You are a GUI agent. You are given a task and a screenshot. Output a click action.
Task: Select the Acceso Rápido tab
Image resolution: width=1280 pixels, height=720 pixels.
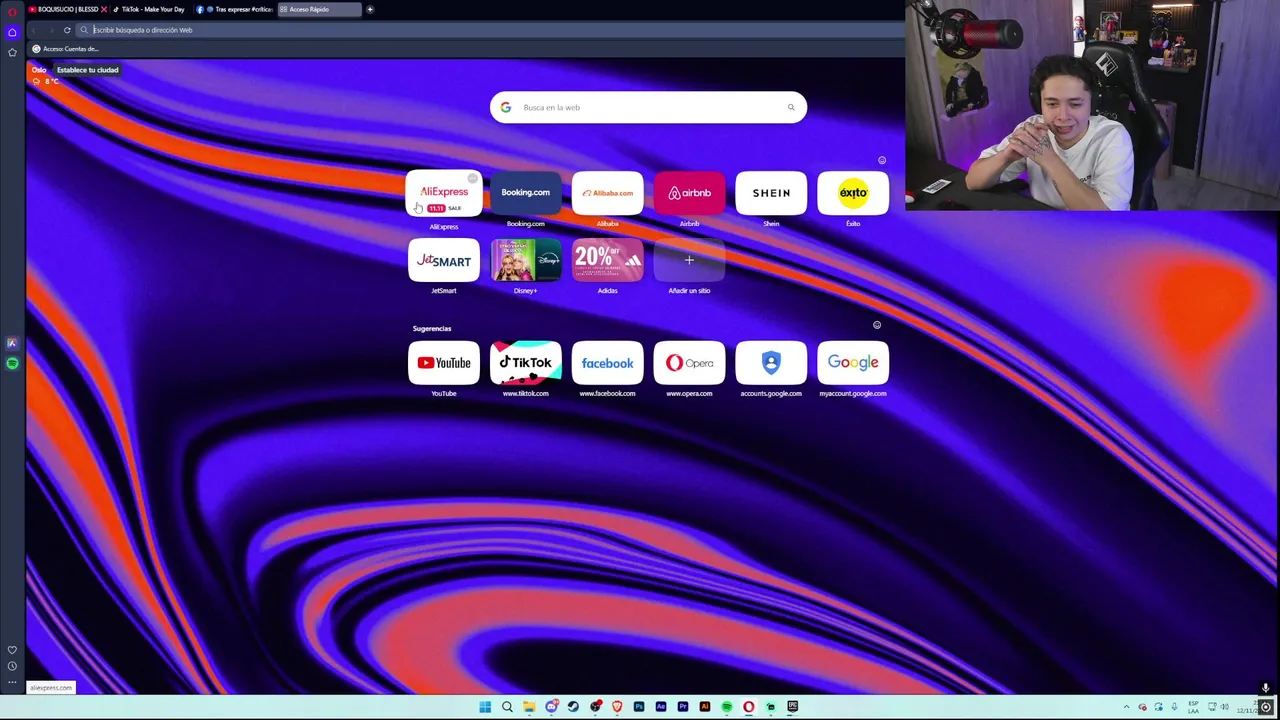(x=318, y=9)
